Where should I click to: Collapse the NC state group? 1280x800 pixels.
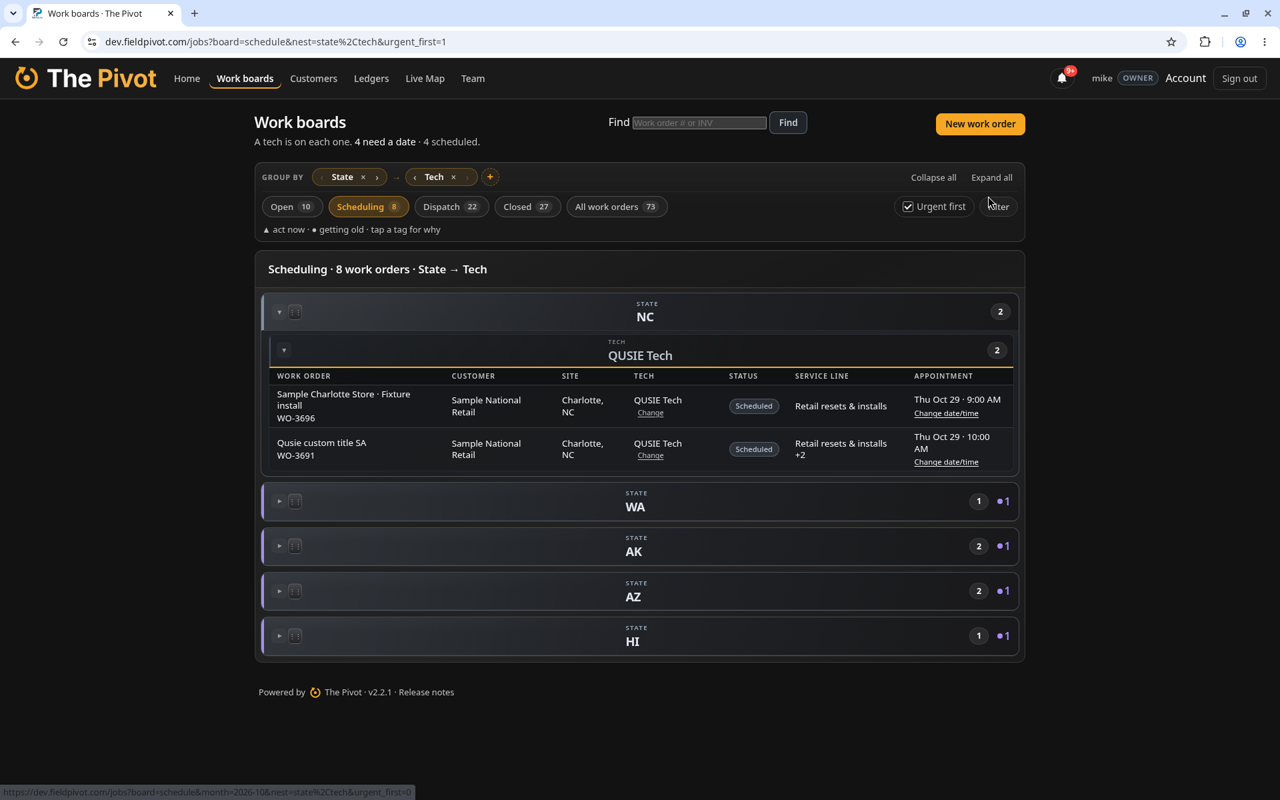click(279, 312)
